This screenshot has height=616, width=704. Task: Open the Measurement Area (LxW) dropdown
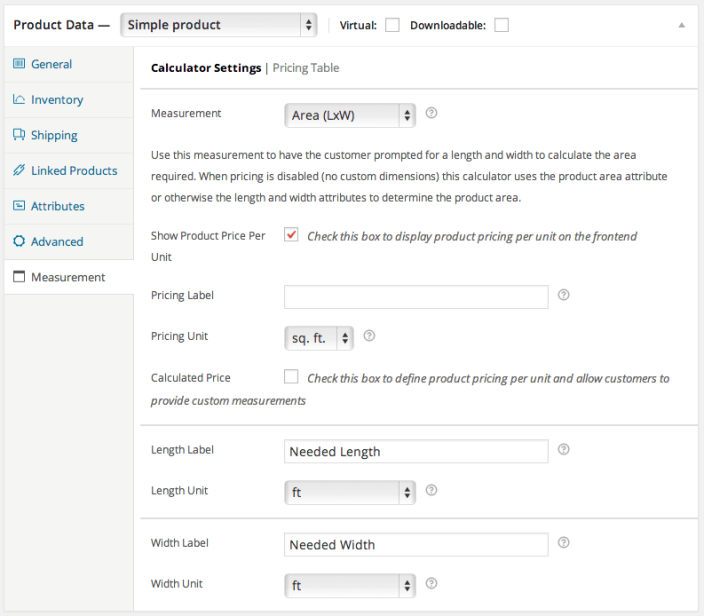[349, 115]
